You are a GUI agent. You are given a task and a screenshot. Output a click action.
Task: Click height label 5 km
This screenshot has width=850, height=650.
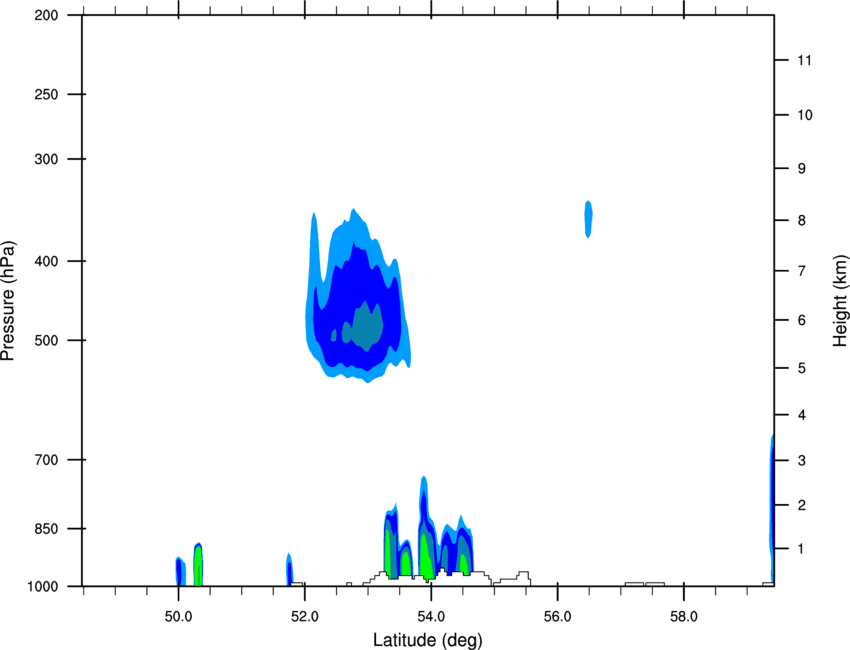(x=802, y=368)
